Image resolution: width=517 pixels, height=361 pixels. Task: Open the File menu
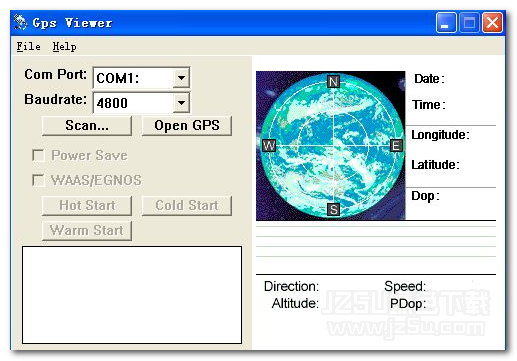pos(29,46)
